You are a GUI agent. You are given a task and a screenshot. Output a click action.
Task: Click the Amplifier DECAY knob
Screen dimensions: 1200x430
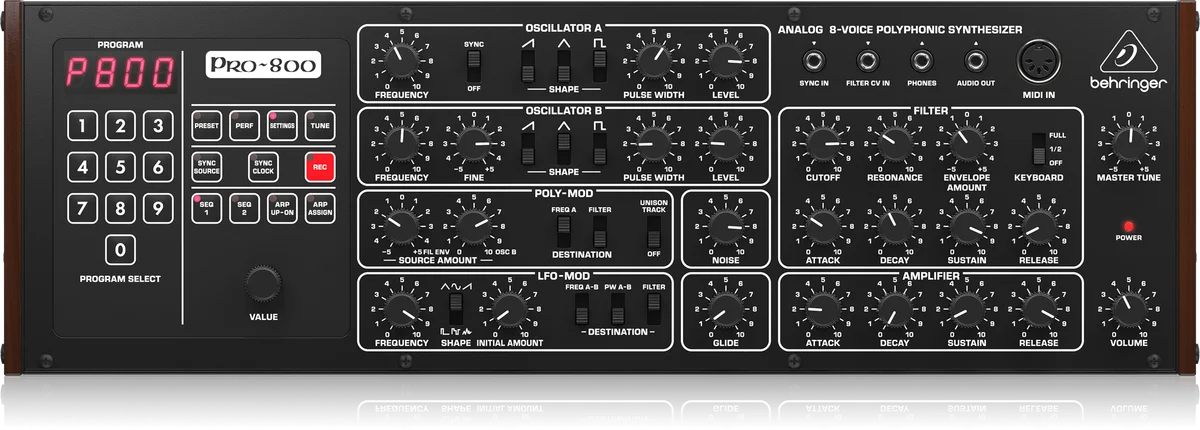tap(895, 310)
